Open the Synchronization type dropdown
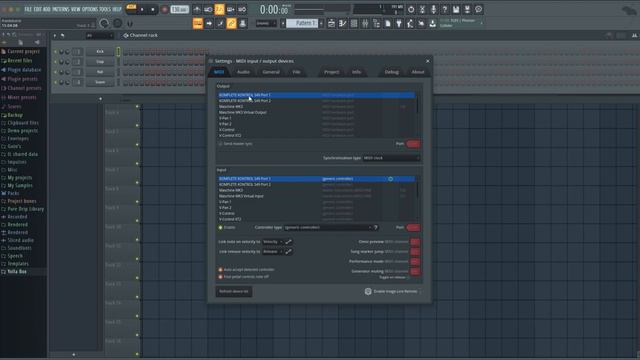Image resolution: width=640 pixels, height=360 pixels. point(391,158)
